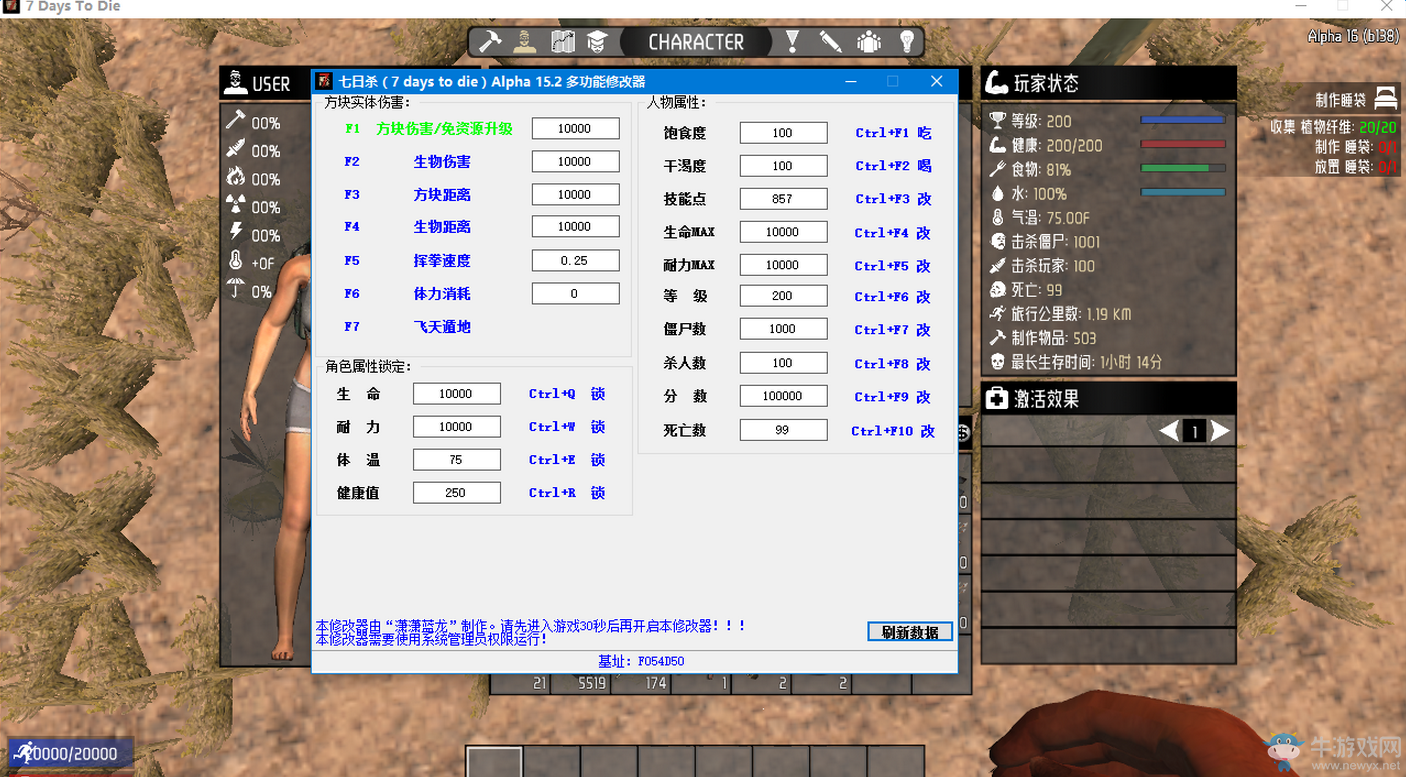Image resolution: width=1406 pixels, height=777 pixels.
Task: Go to next active effects page arrow
Action: click(1220, 431)
